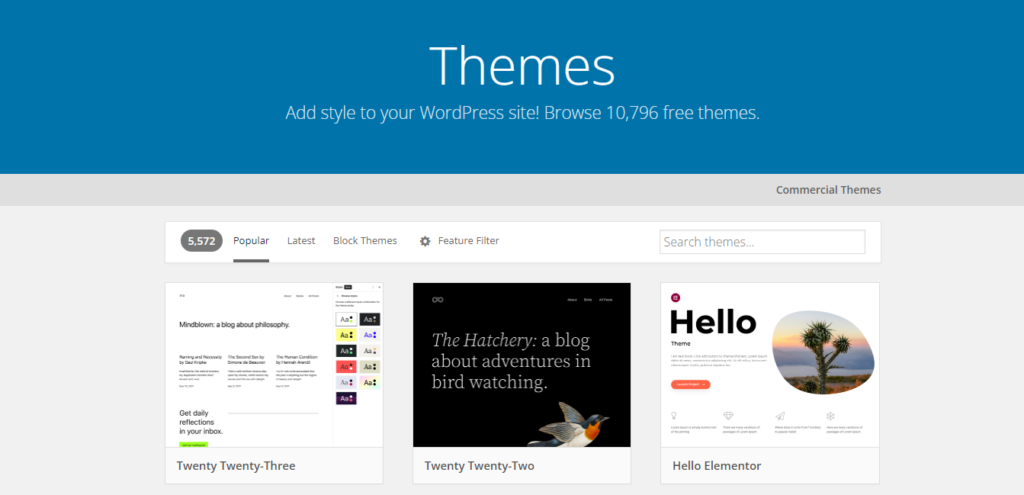
Task: Click the diamond icon in Hello Elementor preview
Action: point(728,415)
